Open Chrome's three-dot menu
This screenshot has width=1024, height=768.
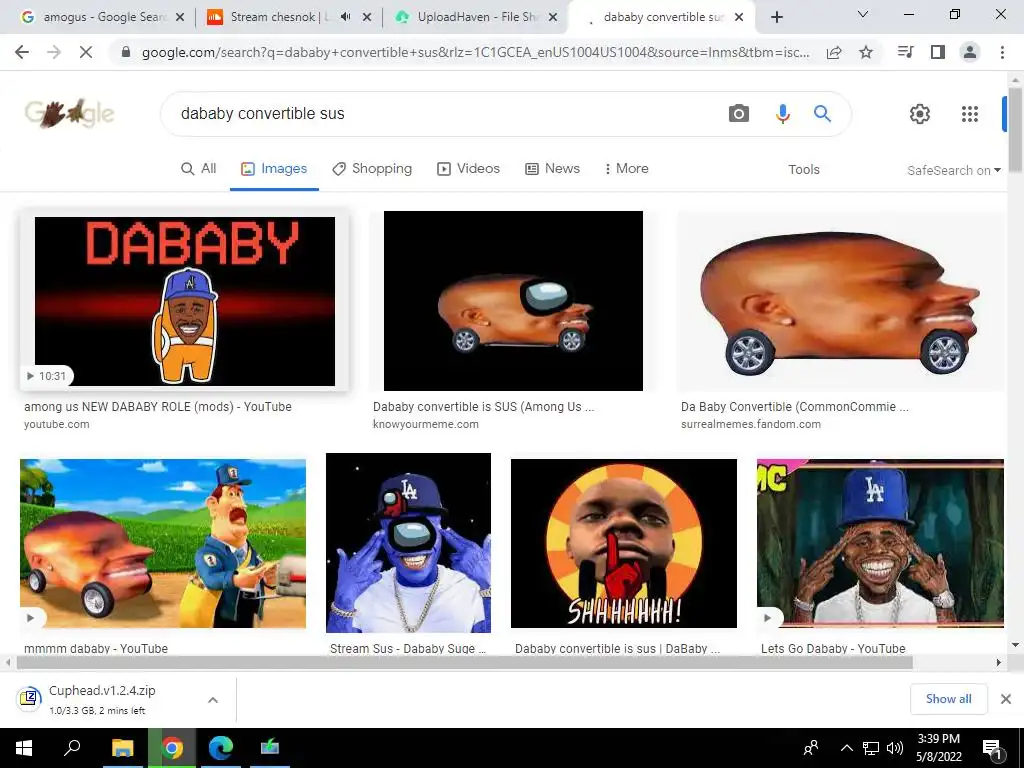(x=1002, y=52)
